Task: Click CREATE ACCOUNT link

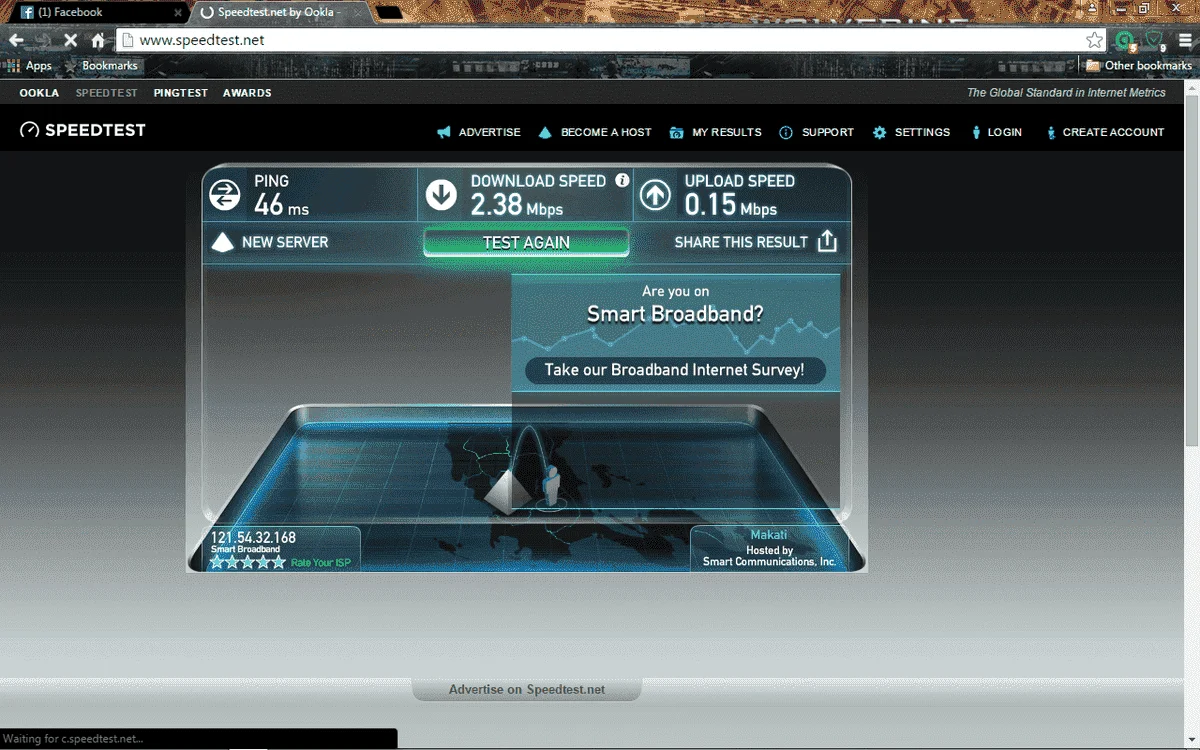Action: pyautogui.click(x=1105, y=132)
